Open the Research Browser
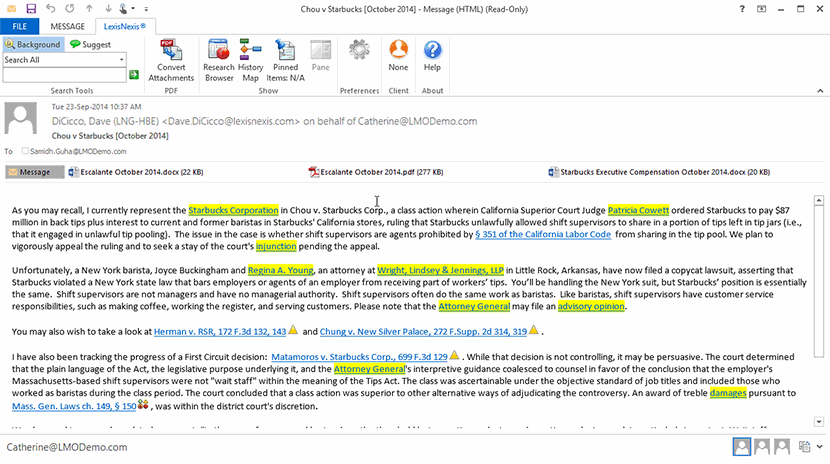 (219, 60)
